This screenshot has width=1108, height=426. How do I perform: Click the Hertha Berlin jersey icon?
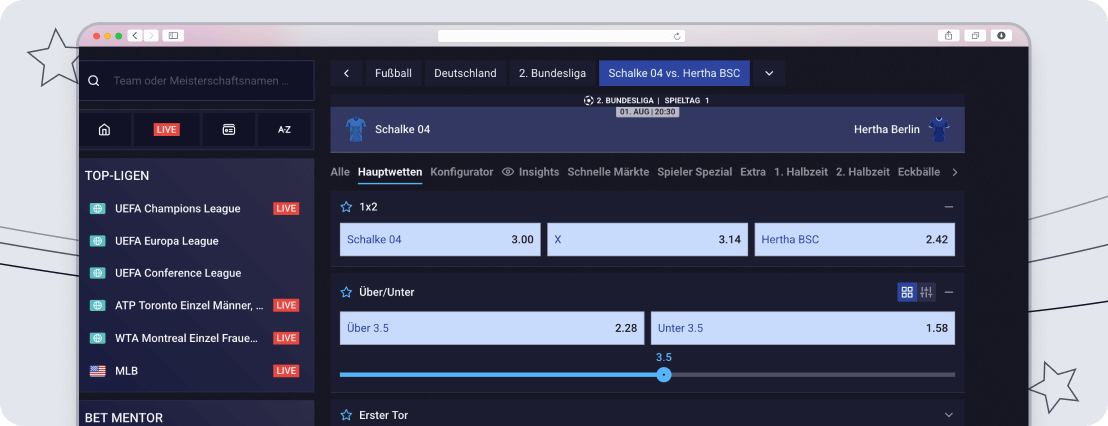pos(939,129)
